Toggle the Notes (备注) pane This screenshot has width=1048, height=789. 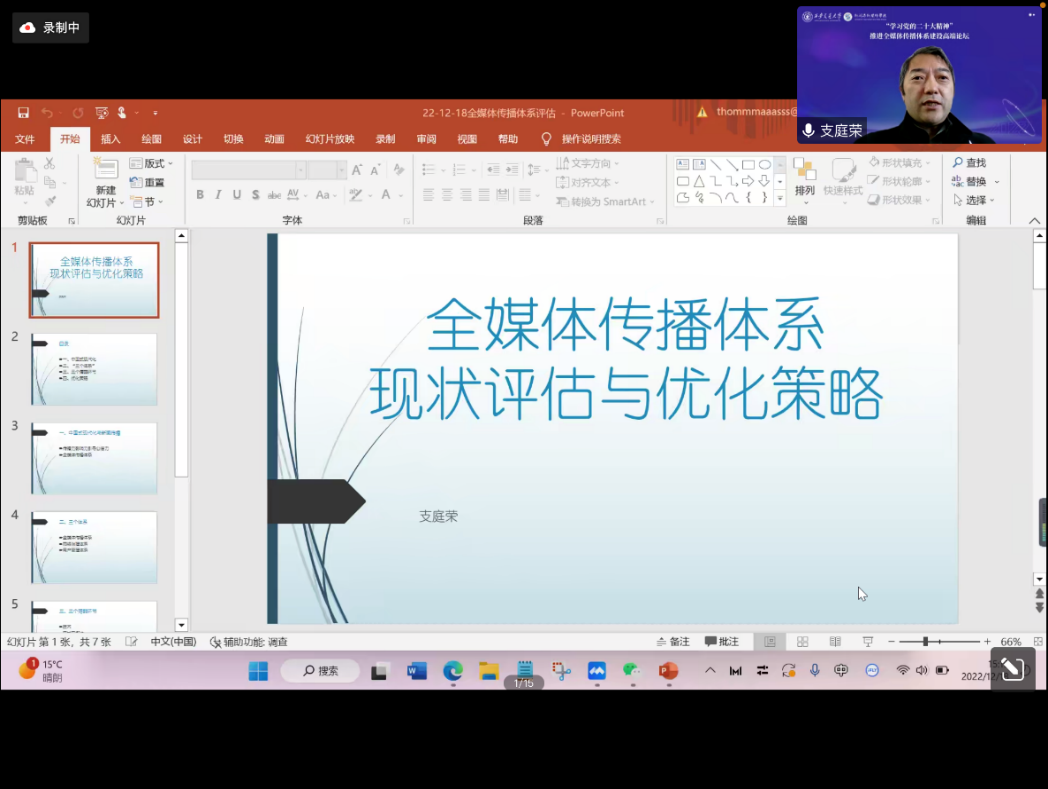(672, 641)
